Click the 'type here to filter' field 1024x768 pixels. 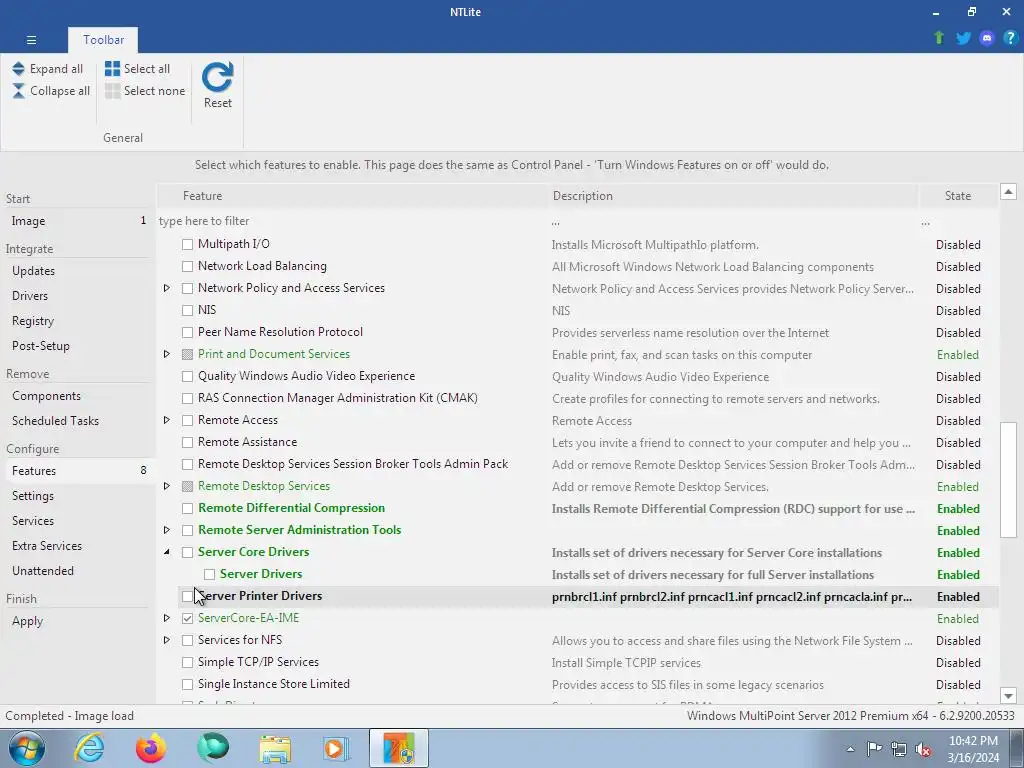353,221
